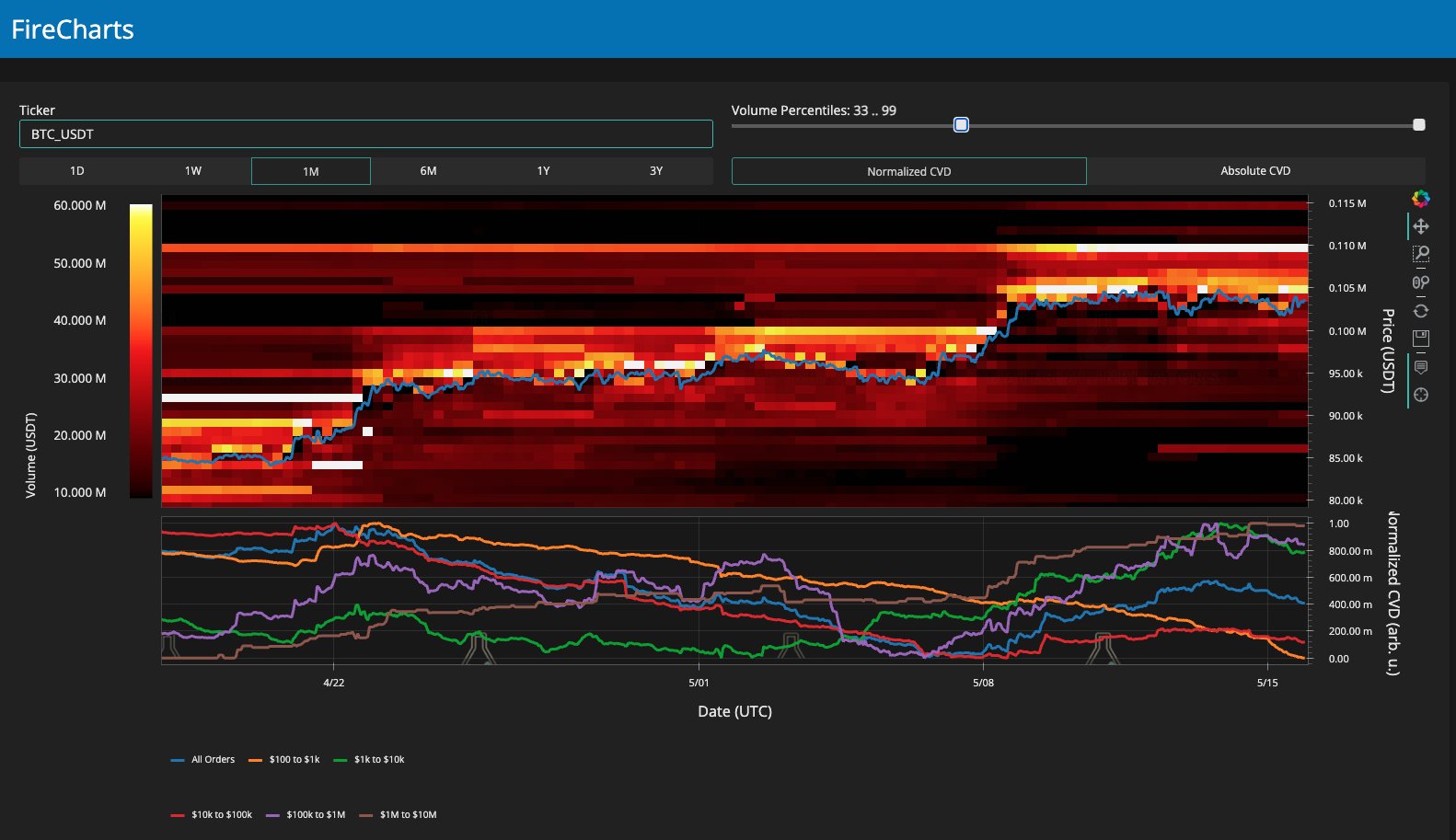This screenshot has height=840, width=1456.
Task: Switch to Absolute CVD
Action: click(1255, 171)
